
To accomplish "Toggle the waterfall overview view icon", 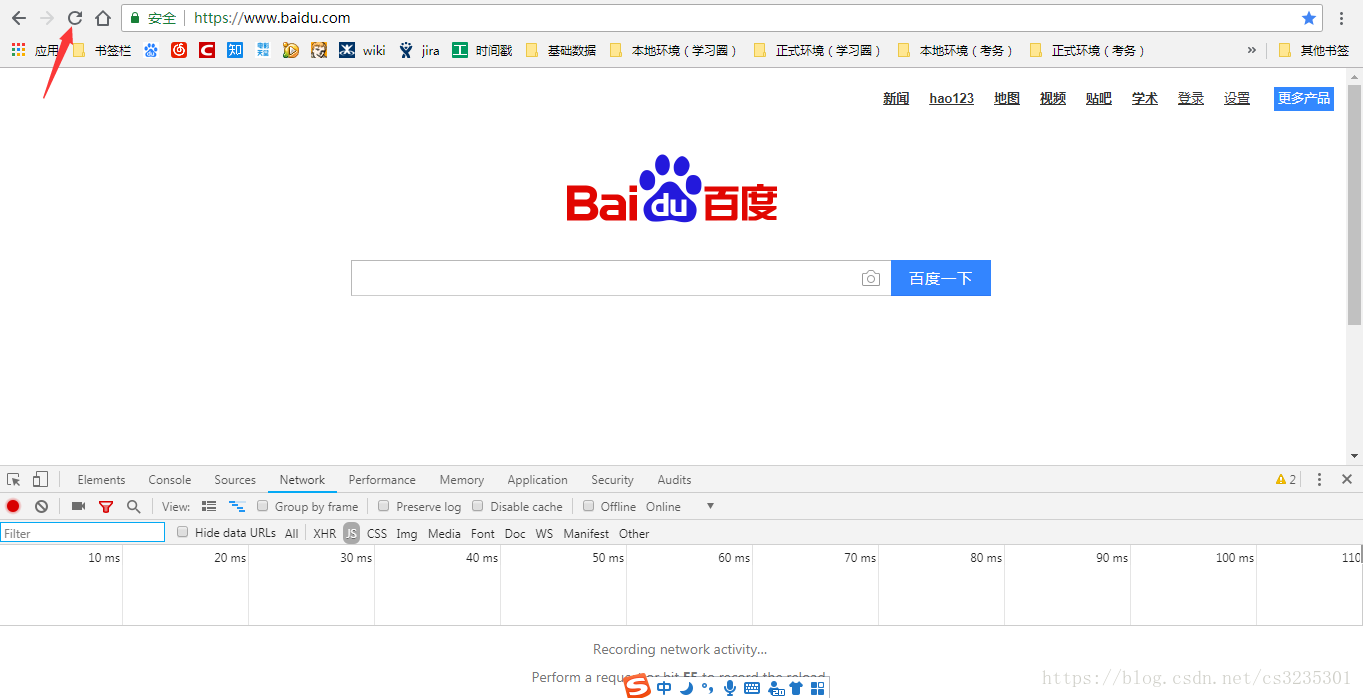I will [237, 507].
